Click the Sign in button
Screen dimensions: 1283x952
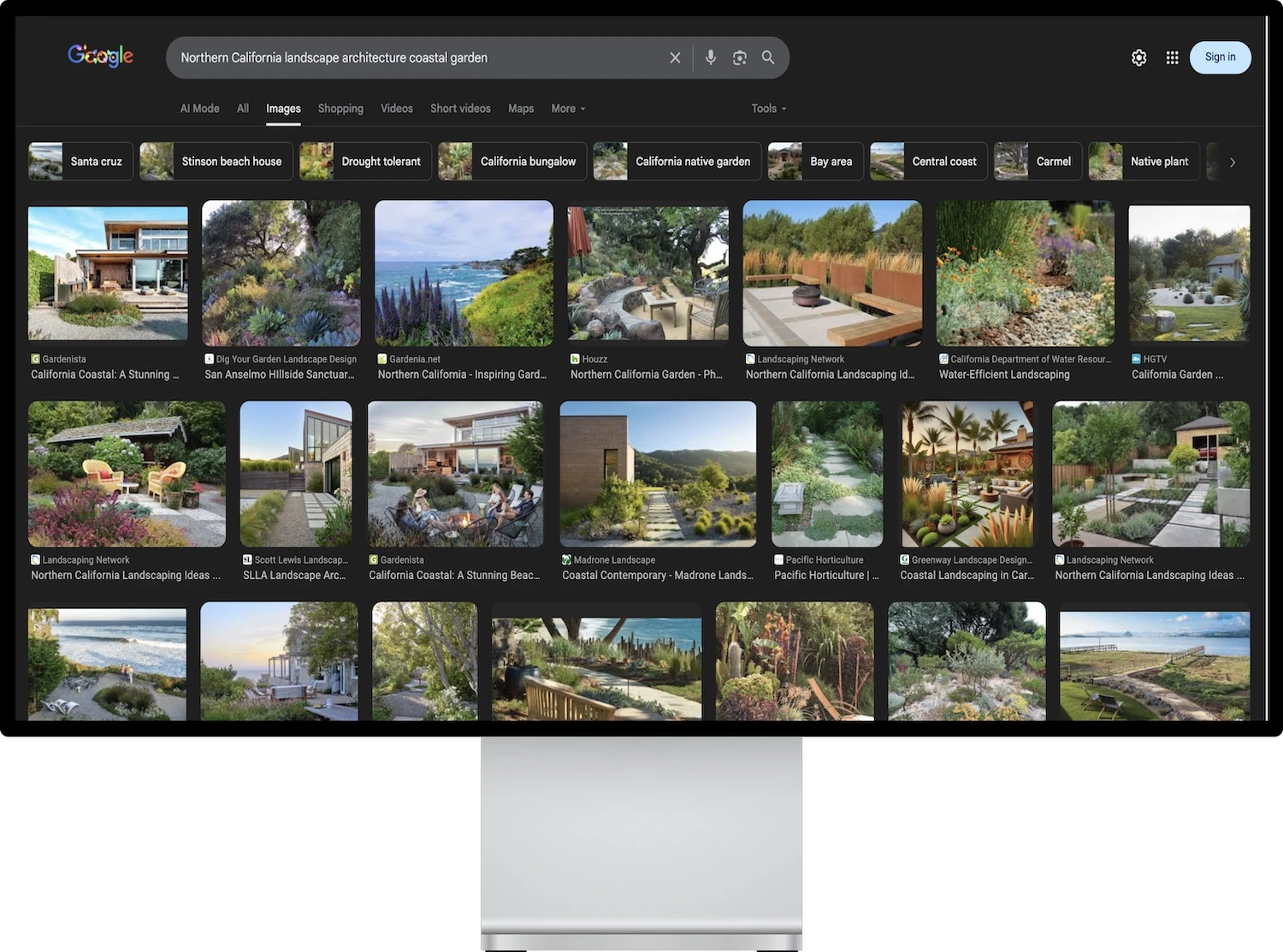pyautogui.click(x=1220, y=57)
